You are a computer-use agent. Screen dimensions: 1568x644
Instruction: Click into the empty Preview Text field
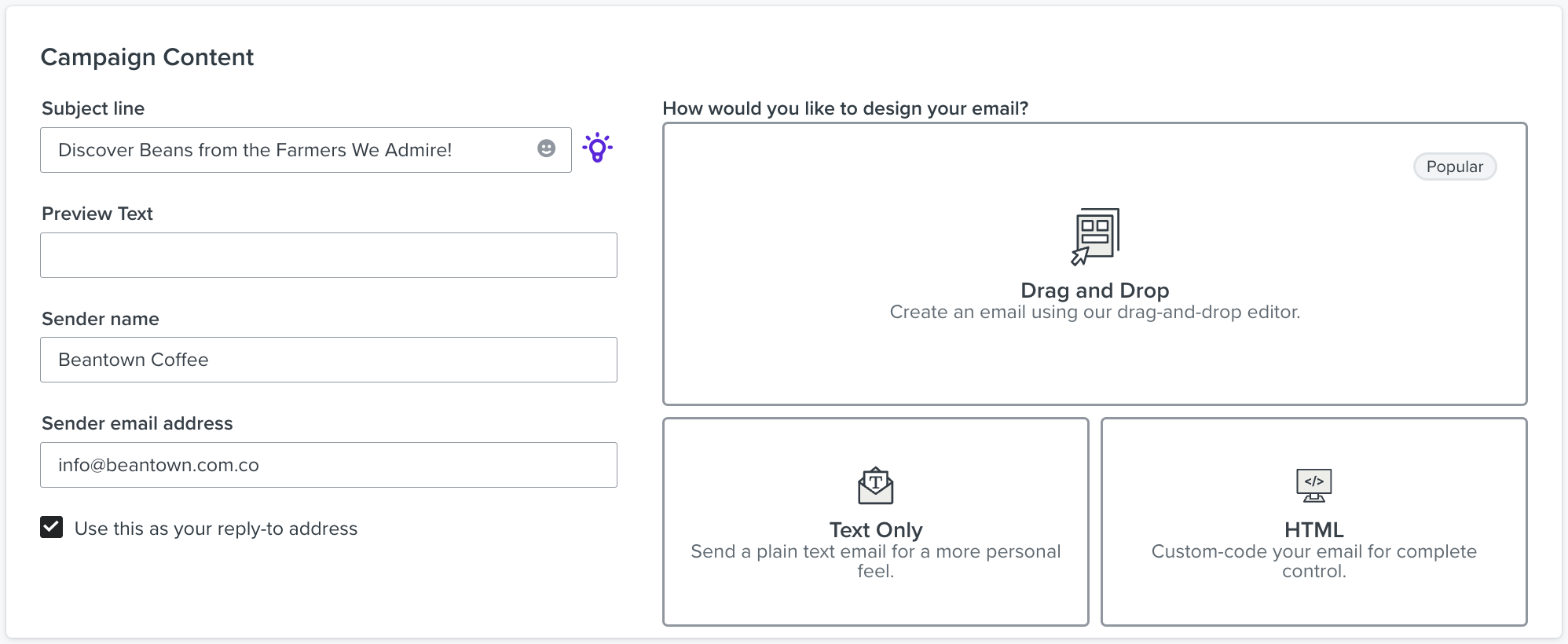click(328, 254)
